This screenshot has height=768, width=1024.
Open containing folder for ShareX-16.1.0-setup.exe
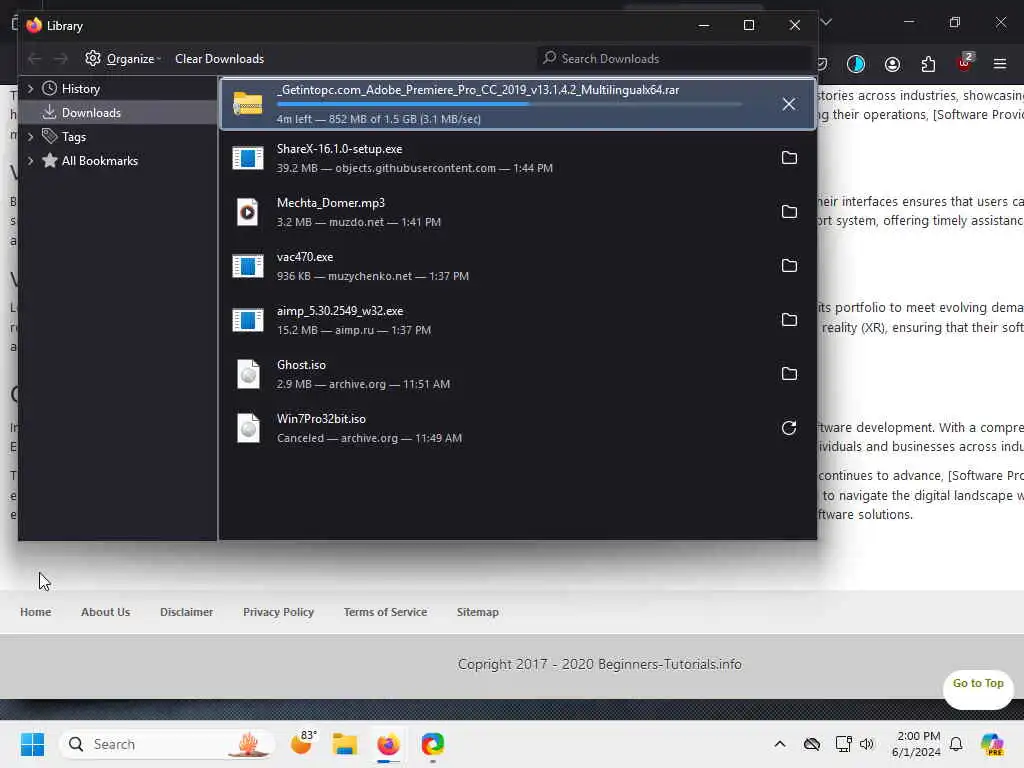pyautogui.click(x=789, y=157)
